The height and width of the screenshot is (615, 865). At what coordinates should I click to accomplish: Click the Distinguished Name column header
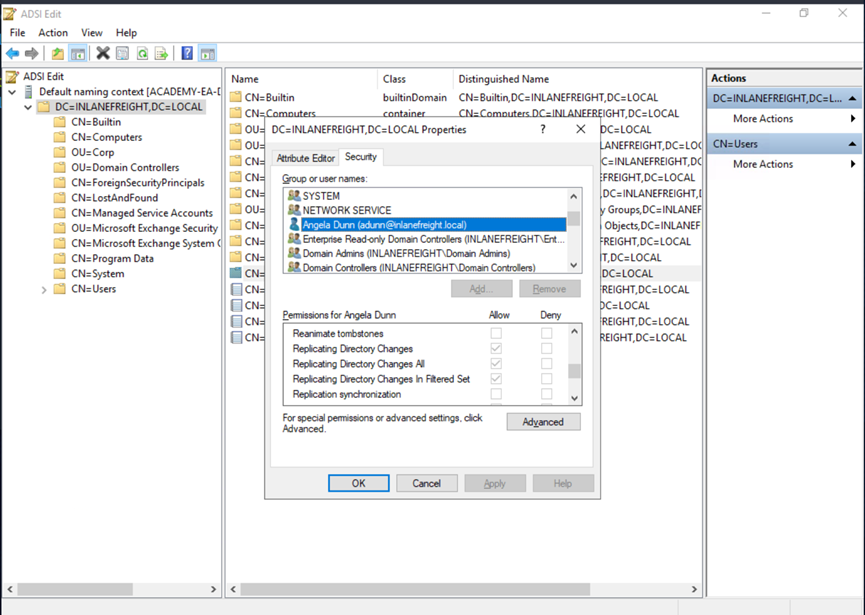[x=578, y=79]
